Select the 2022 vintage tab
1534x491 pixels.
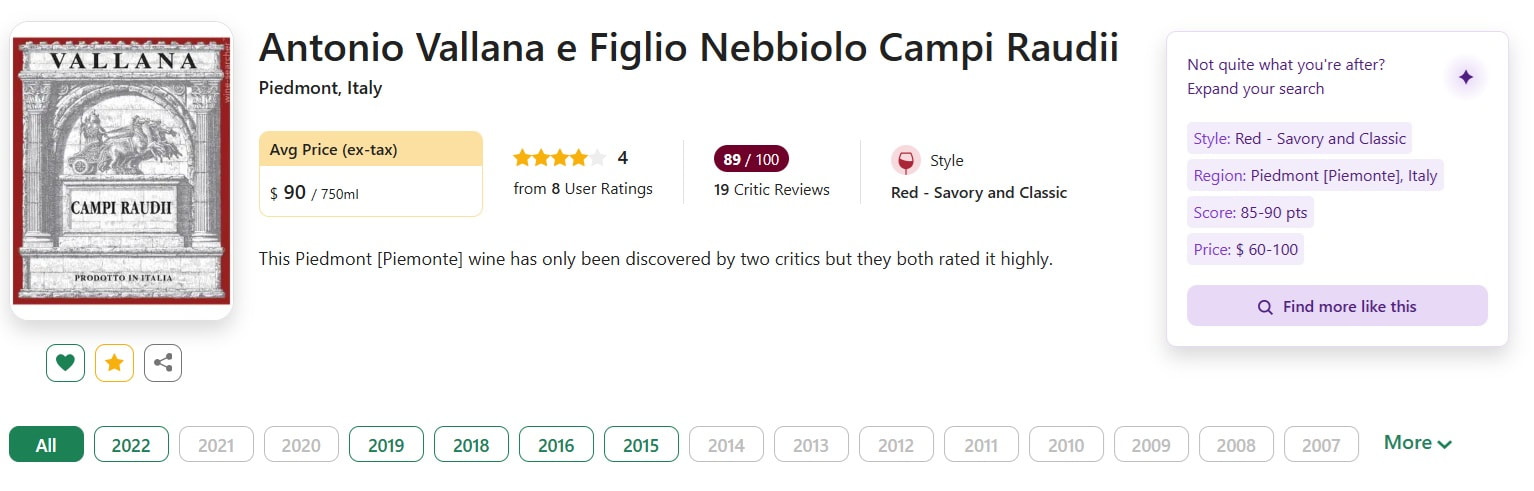[x=131, y=445]
